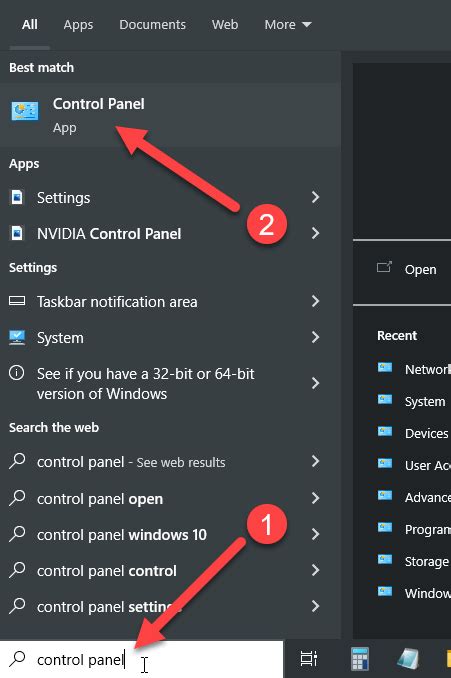Select 'NVIDIA Control Panel' app result text

click(x=109, y=234)
